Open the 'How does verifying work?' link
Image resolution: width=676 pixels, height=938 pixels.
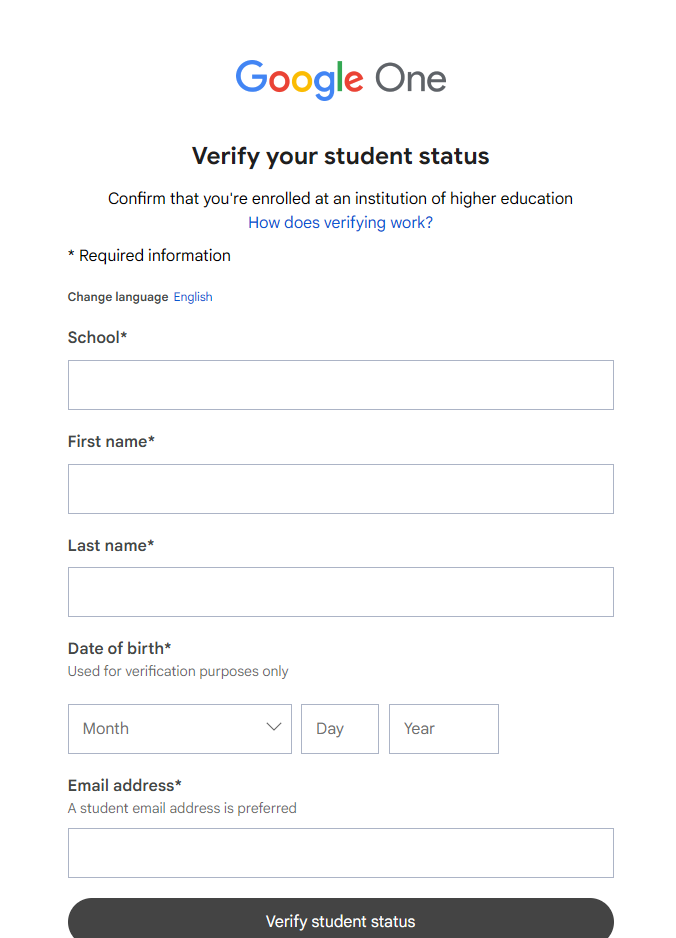click(x=340, y=222)
